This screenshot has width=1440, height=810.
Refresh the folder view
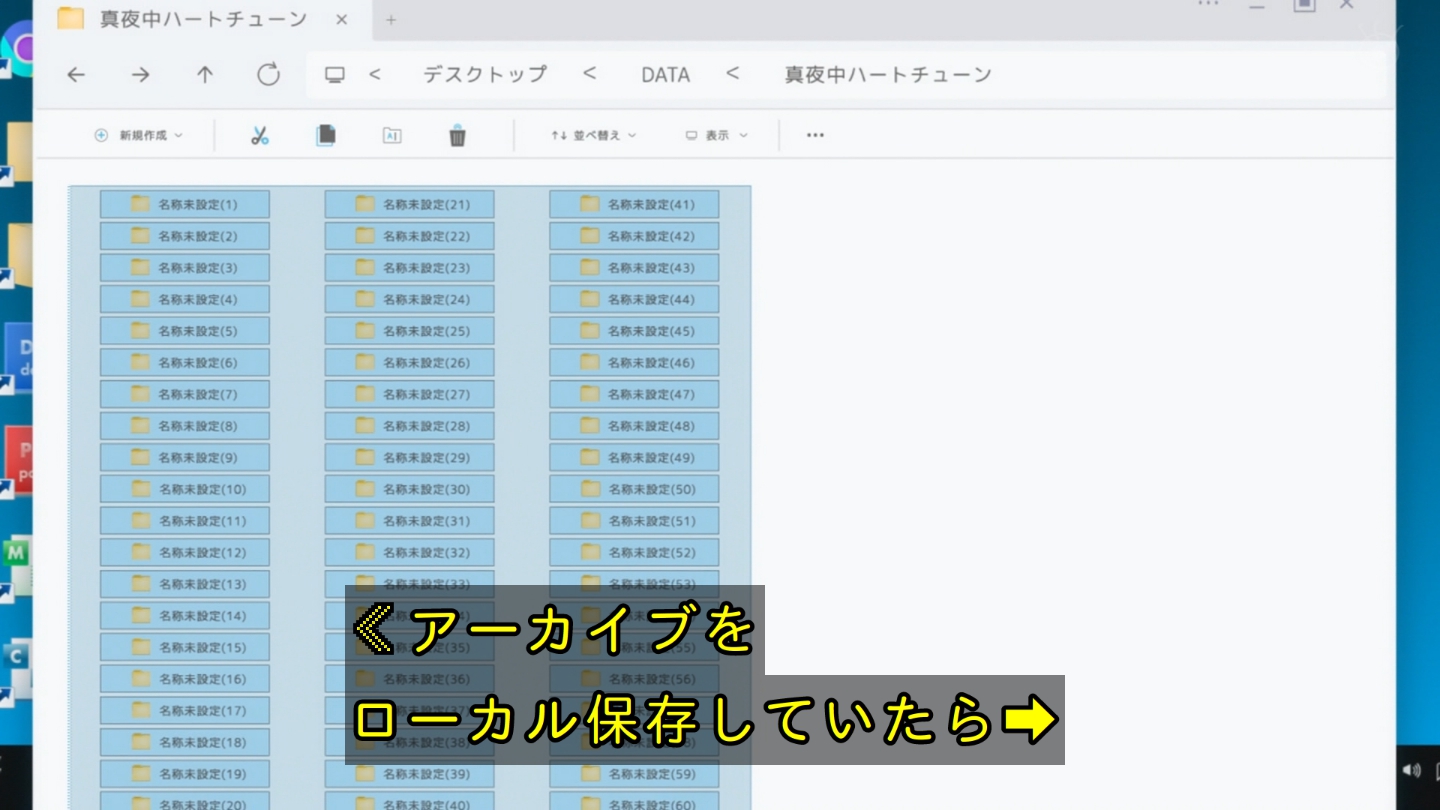[x=268, y=75]
